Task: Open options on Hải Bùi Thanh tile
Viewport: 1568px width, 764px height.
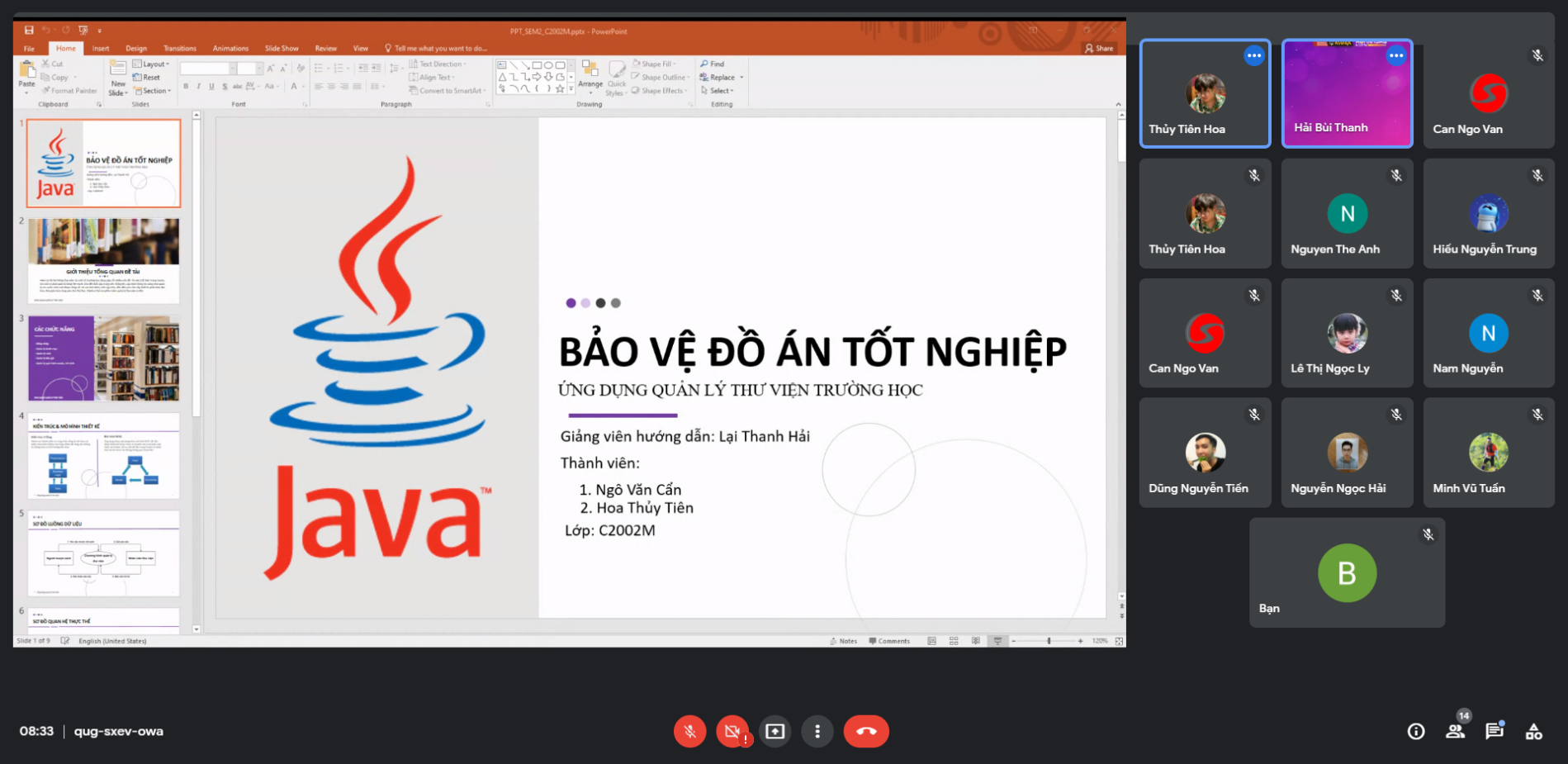Action: (x=1396, y=56)
